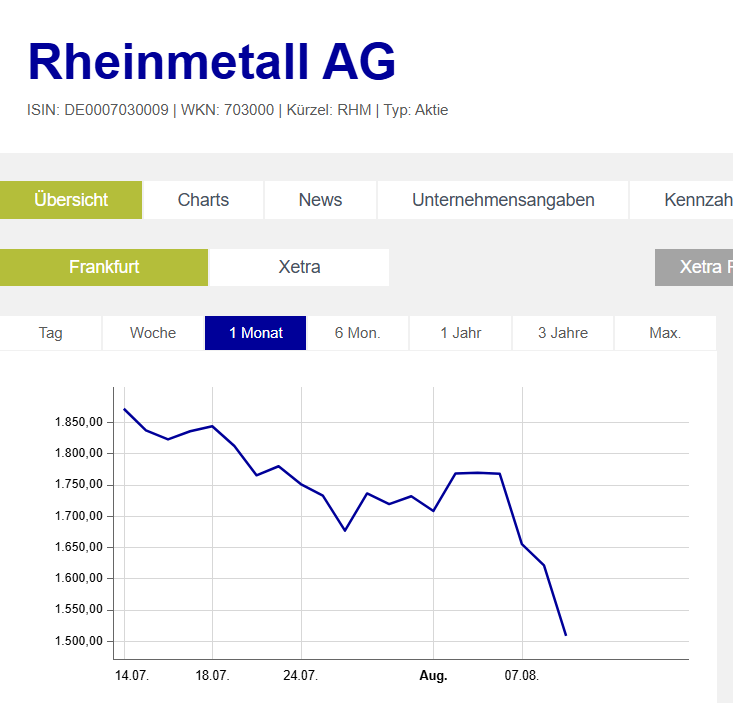Click the Typ: Aktie text

coord(416,110)
